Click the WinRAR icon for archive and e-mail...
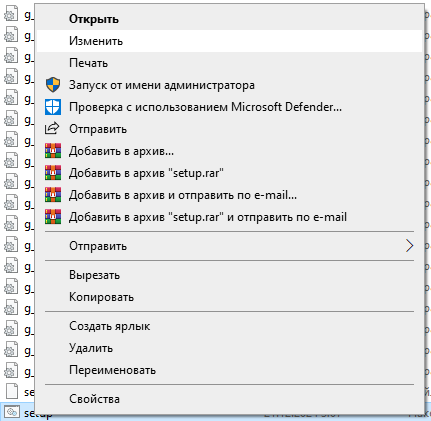 pos(53,195)
